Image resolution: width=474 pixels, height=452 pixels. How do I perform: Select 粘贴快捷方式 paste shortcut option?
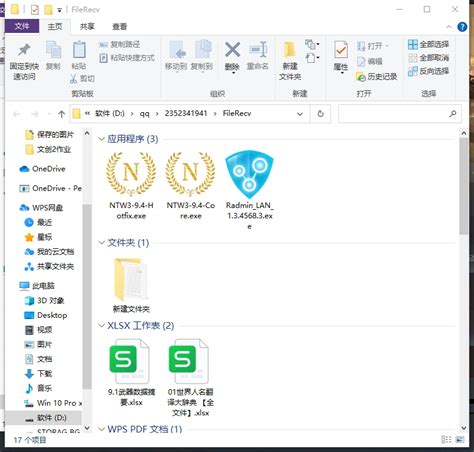(x=127, y=58)
